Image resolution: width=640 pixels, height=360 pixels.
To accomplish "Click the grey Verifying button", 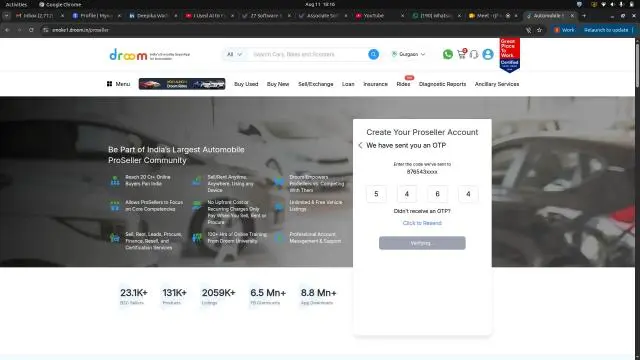I will (x=422, y=243).
